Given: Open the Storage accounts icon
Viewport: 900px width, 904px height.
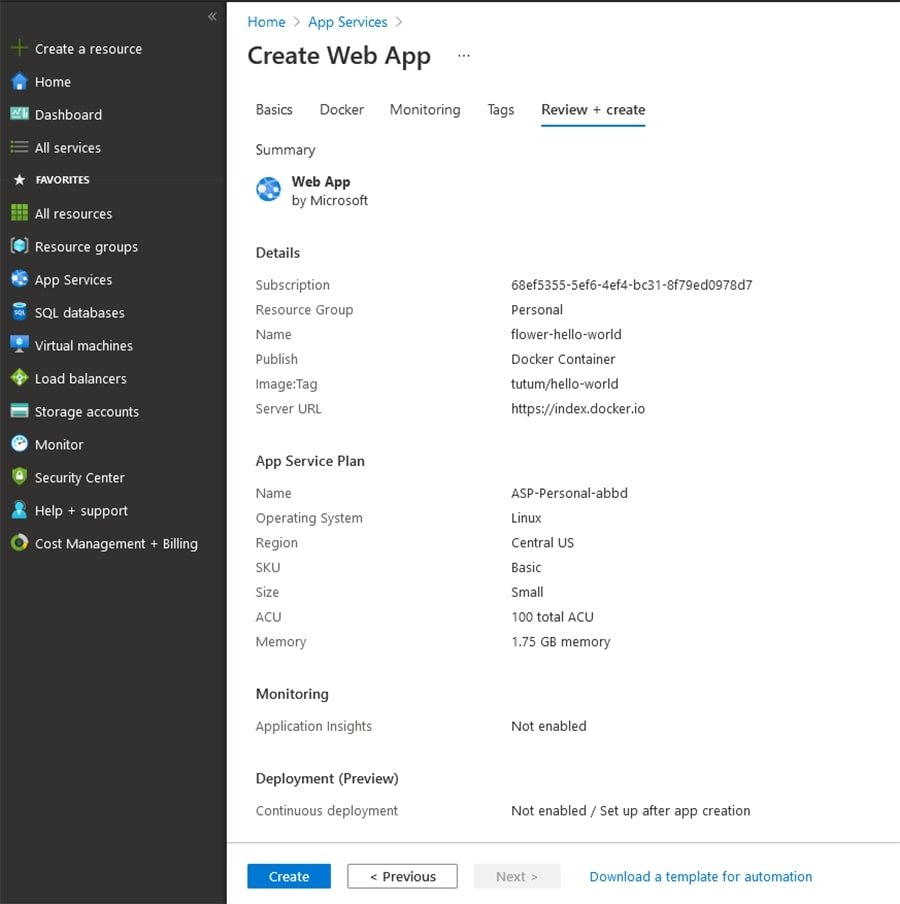Looking at the screenshot, I should click(x=18, y=411).
